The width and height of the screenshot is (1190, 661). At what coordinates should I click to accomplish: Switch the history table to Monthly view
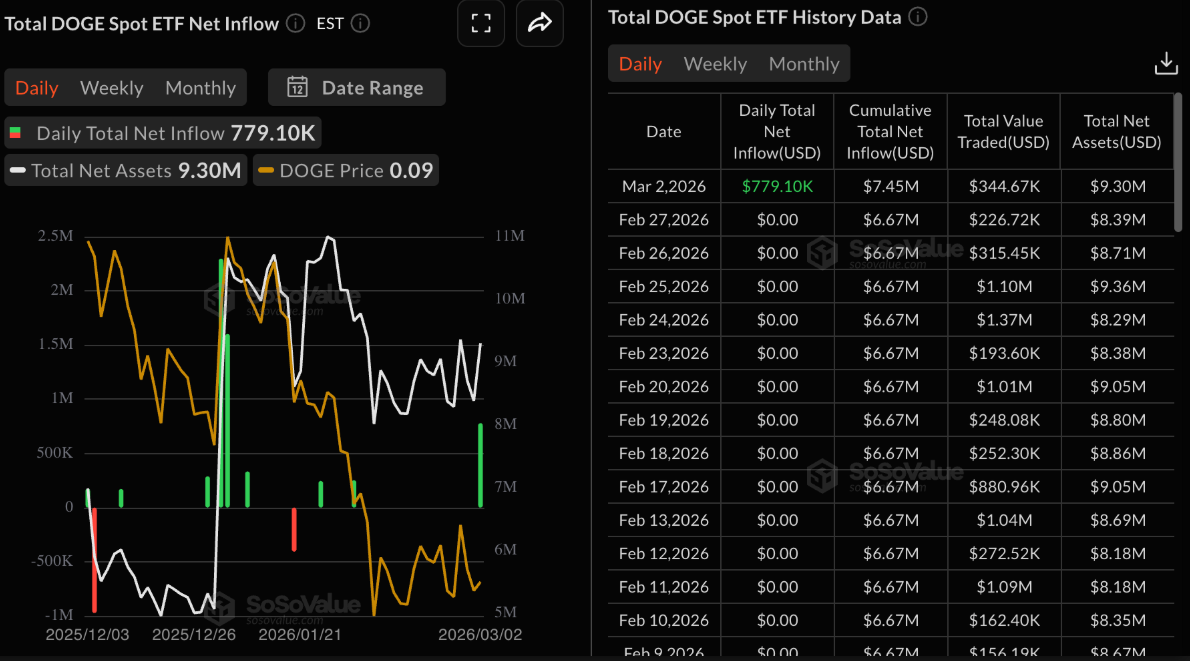click(804, 63)
